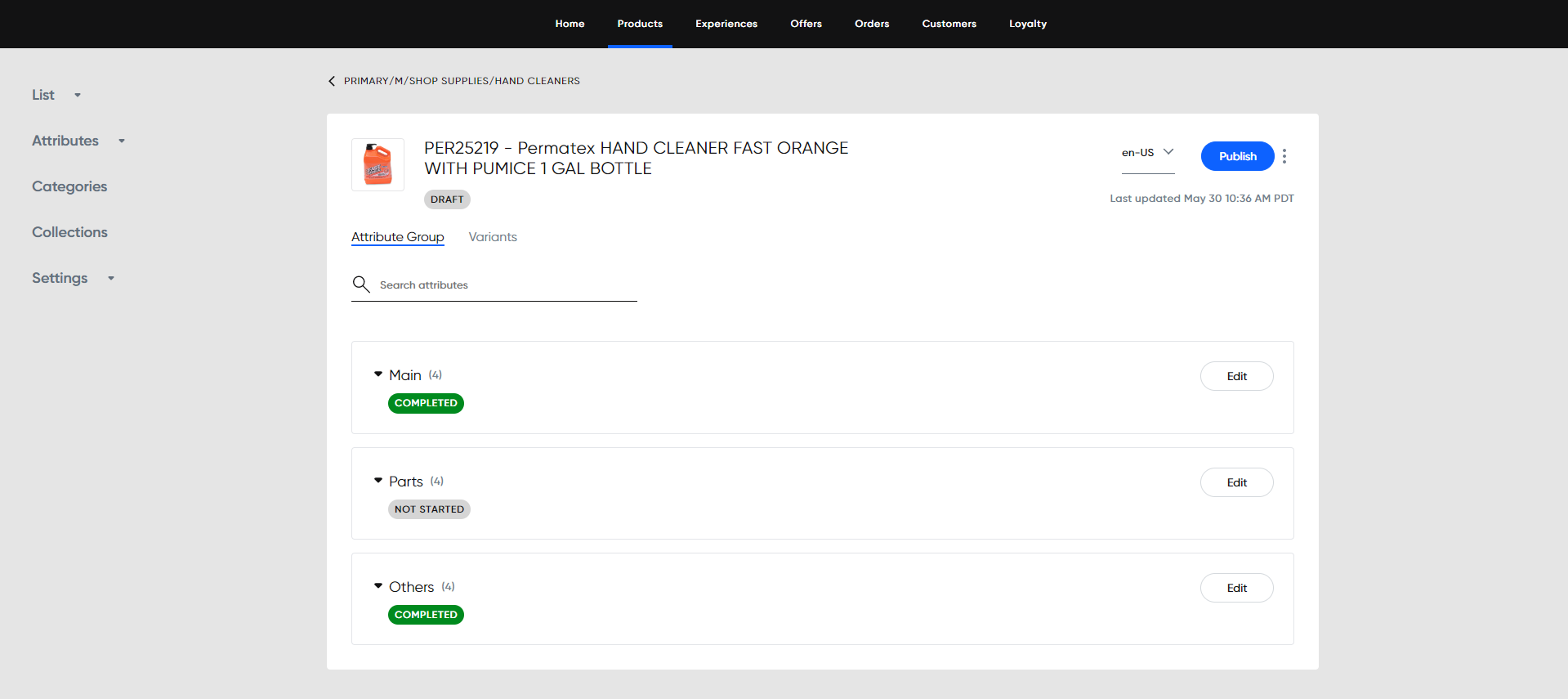Open Categories in the sidebar
The height and width of the screenshot is (699, 1568).
tap(69, 186)
